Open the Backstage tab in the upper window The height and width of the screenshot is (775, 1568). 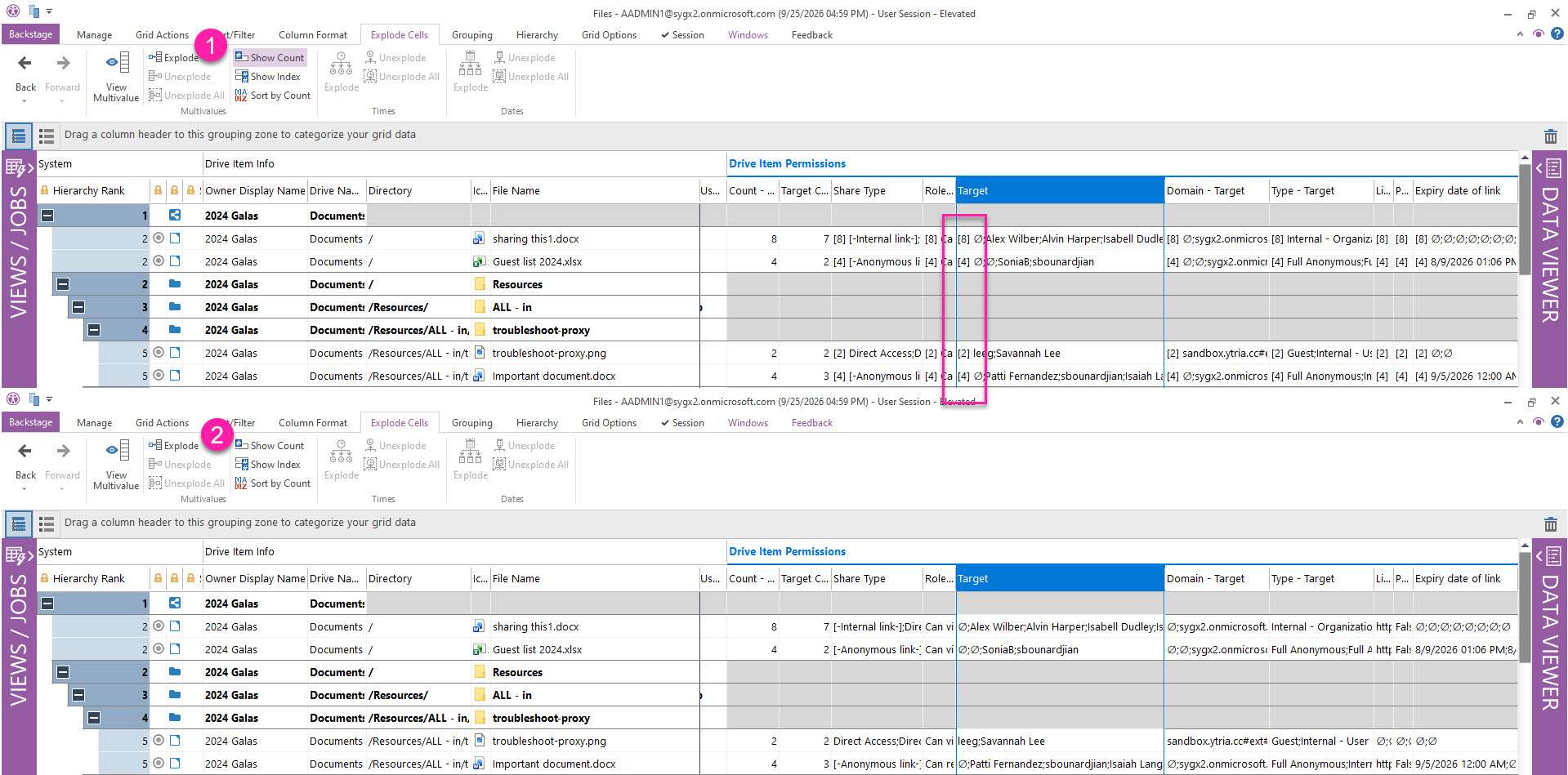(31, 34)
